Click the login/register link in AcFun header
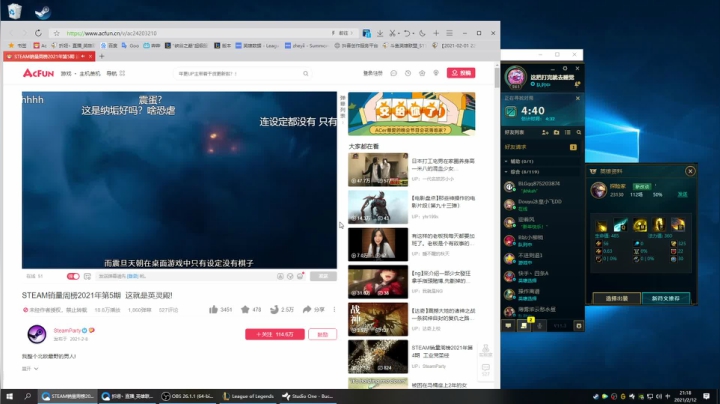The width and height of the screenshot is (720, 404). 372,73
